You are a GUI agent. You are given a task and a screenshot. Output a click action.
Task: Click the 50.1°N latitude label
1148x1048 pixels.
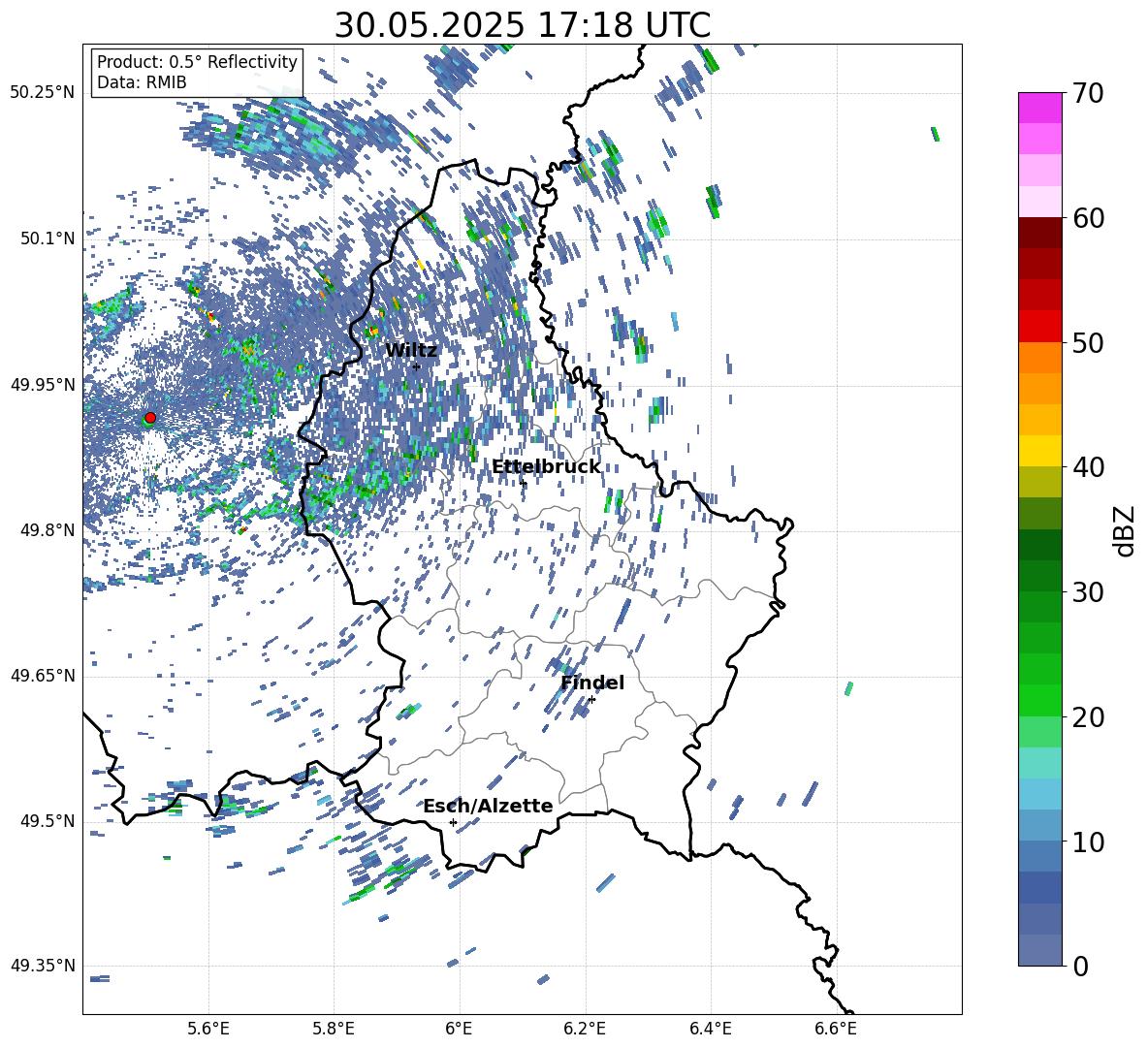click(48, 238)
